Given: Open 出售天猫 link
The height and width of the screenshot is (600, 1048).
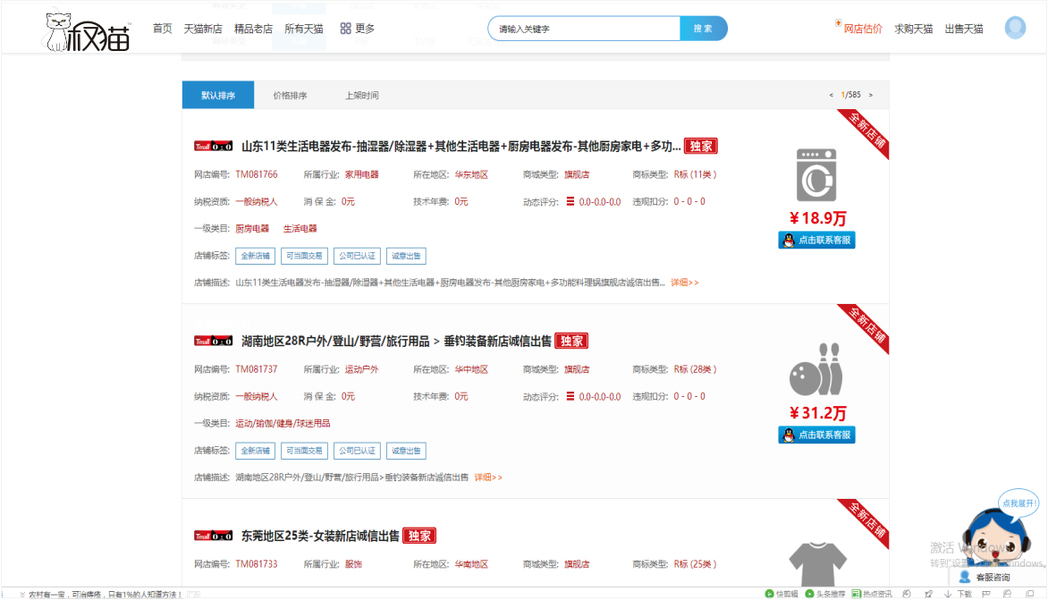Looking at the screenshot, I should click(964, 29).
